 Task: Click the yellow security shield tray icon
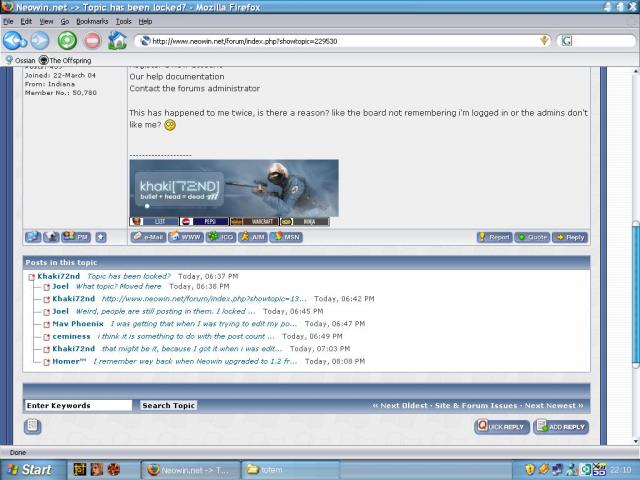530,470
